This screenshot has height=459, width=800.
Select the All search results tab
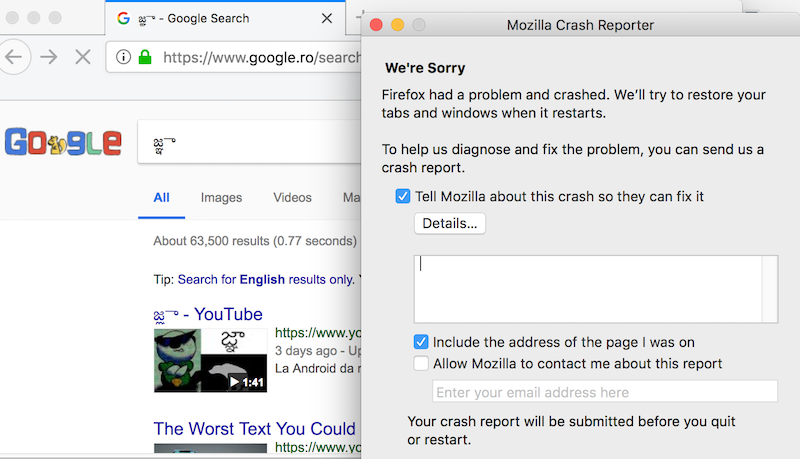point(161,198)
